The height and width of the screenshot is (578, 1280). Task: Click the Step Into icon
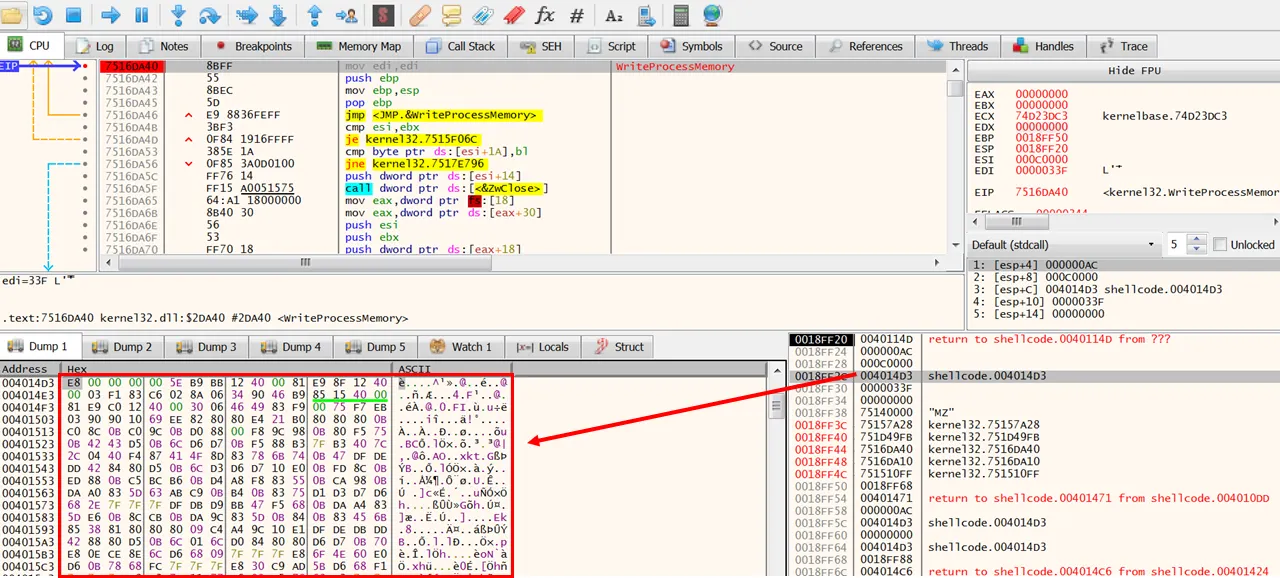click(x=178, y=15)
